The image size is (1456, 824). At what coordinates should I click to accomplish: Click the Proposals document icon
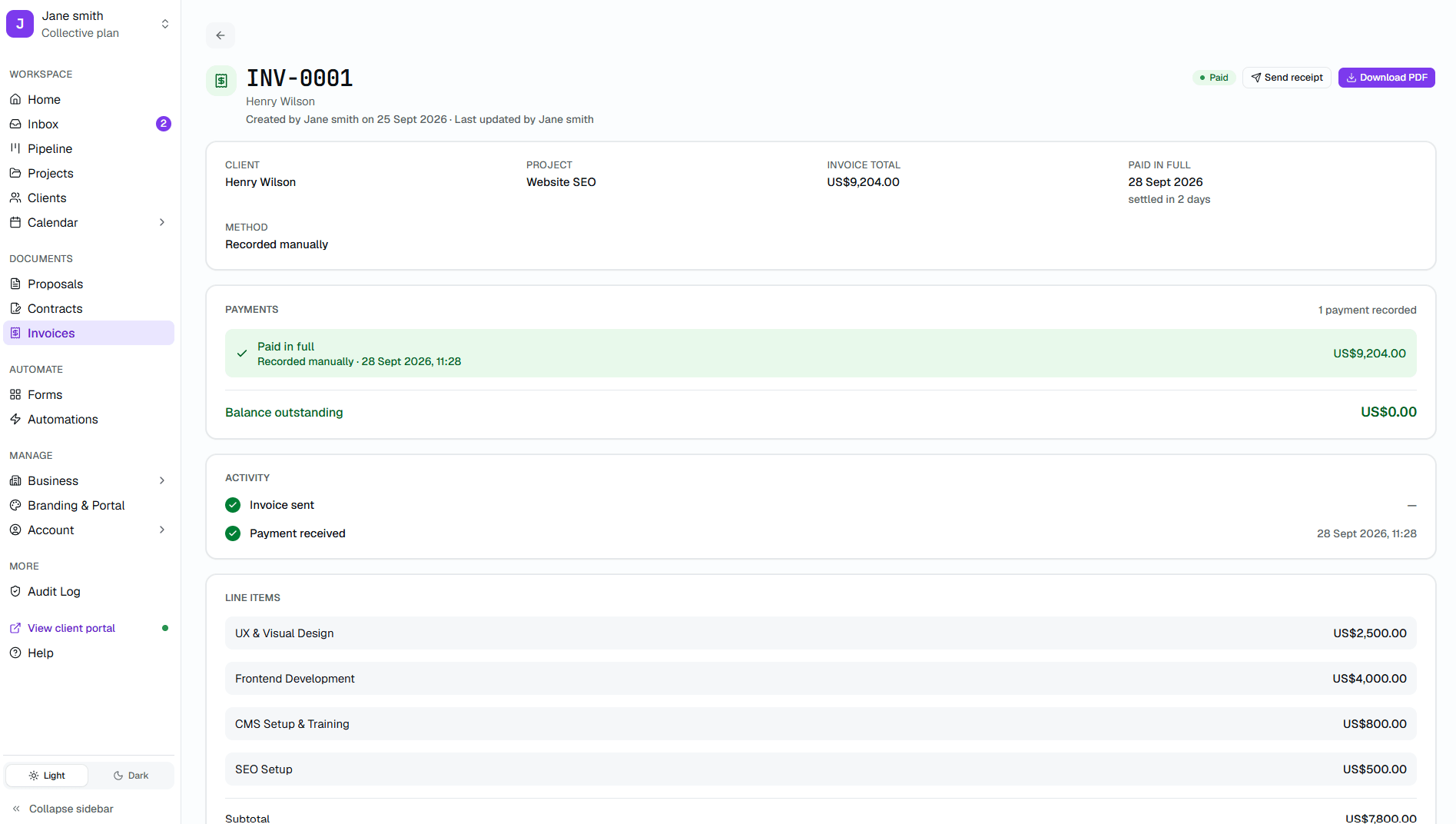click(x=15, y=284)
